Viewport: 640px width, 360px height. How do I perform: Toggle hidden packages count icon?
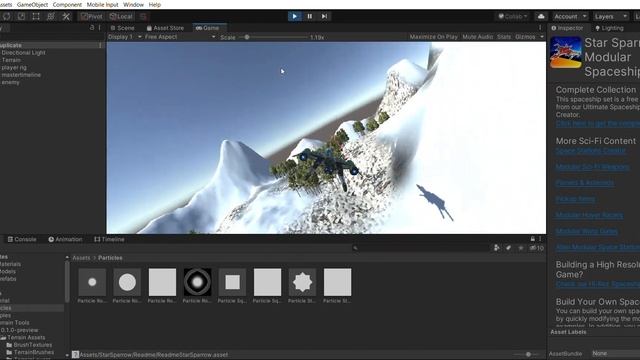click(x=536, y=248)
